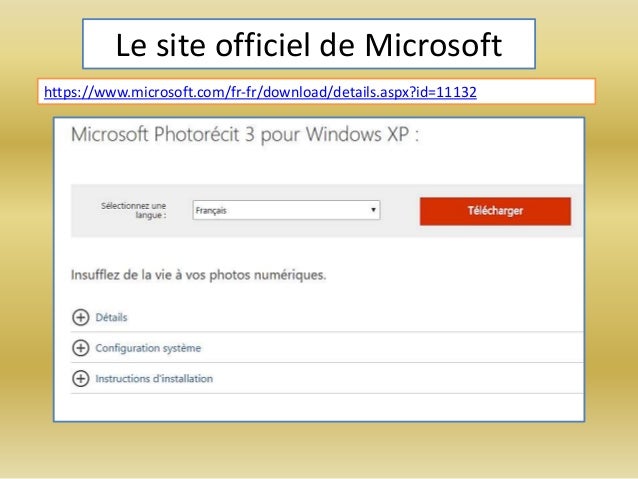Click the Microsoft Photorécit 3 pour Windows XP heading
The height and width of the screenshot is (479, 638).
[x=245, y=134]
